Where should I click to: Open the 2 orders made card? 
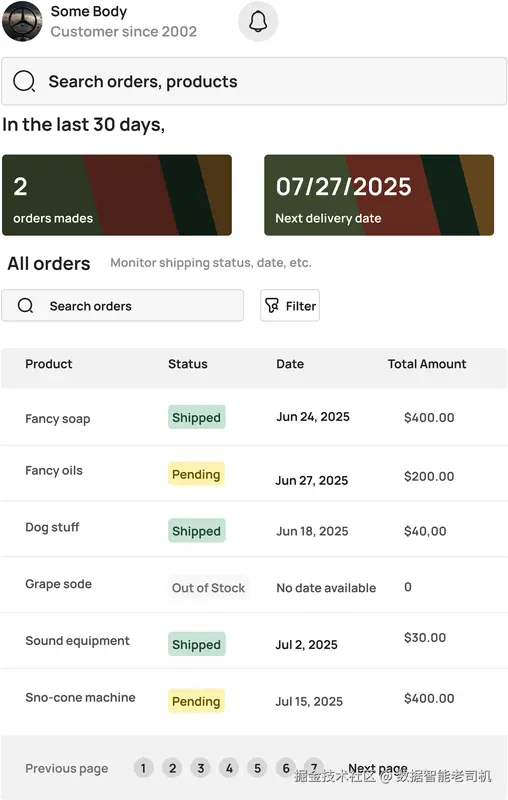pos(117,195)
